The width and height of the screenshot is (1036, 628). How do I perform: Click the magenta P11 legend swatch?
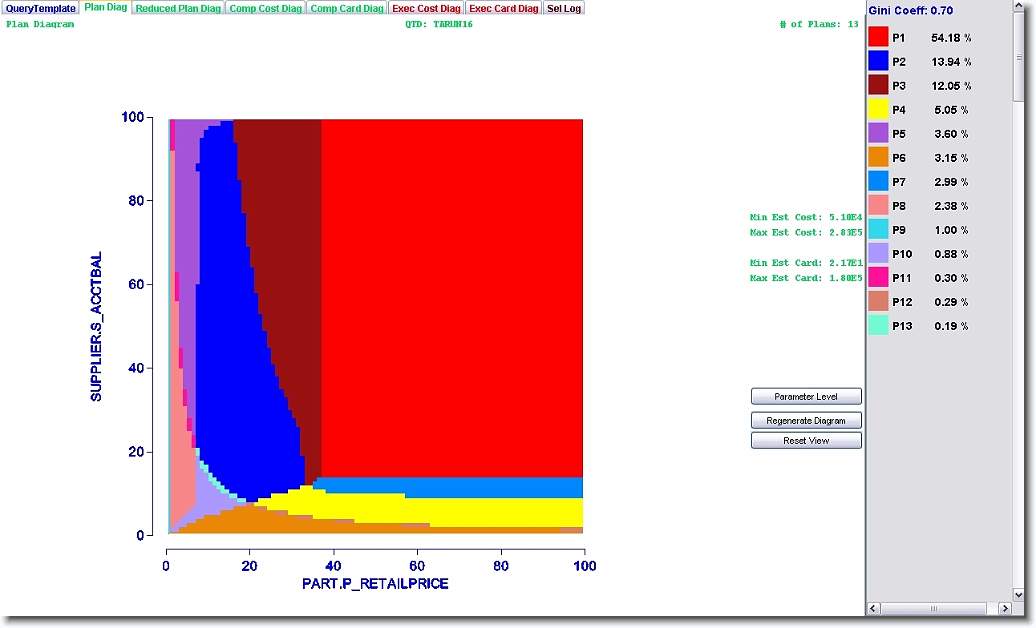tap(878, 277)
